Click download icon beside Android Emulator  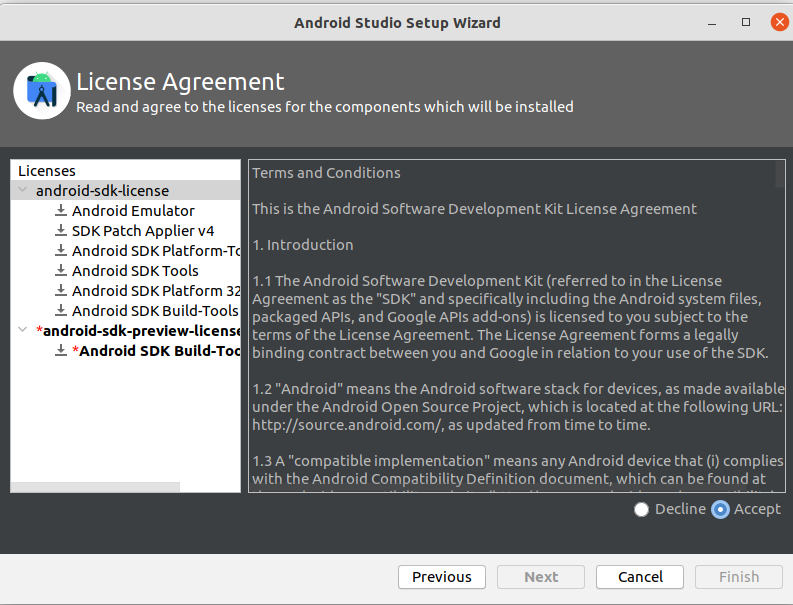61,211
